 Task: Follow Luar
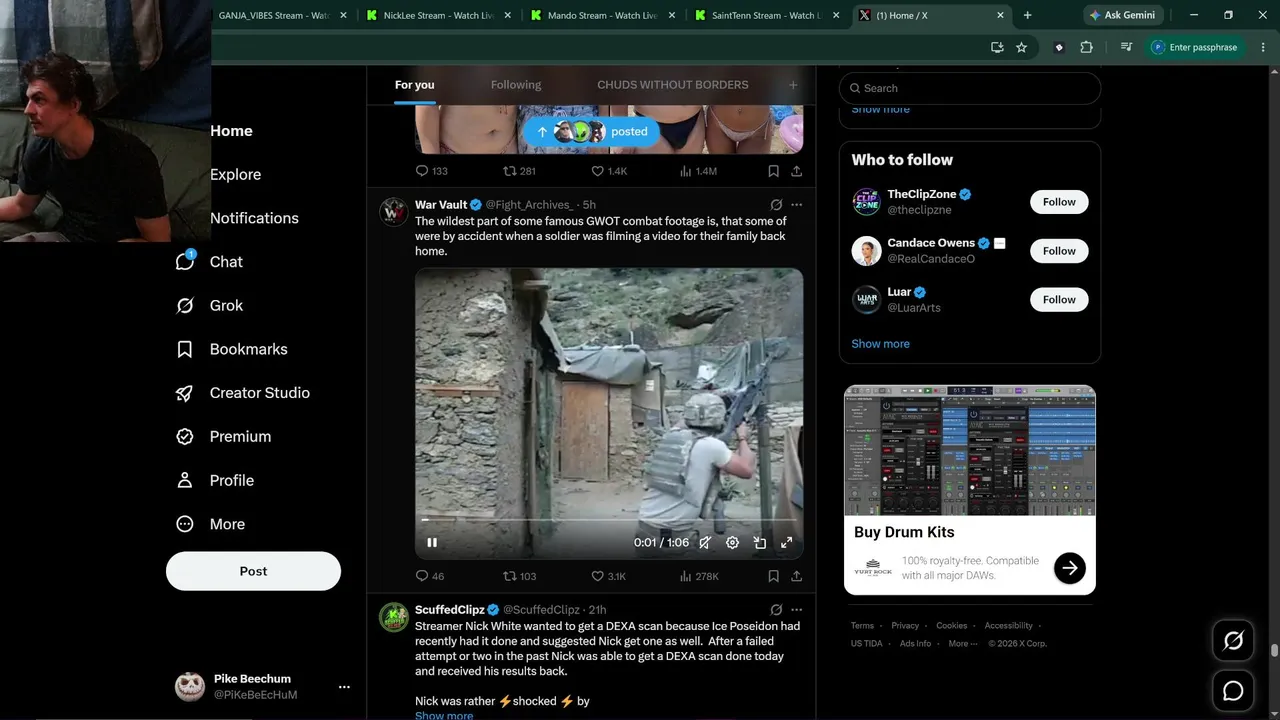point(1059,300)
